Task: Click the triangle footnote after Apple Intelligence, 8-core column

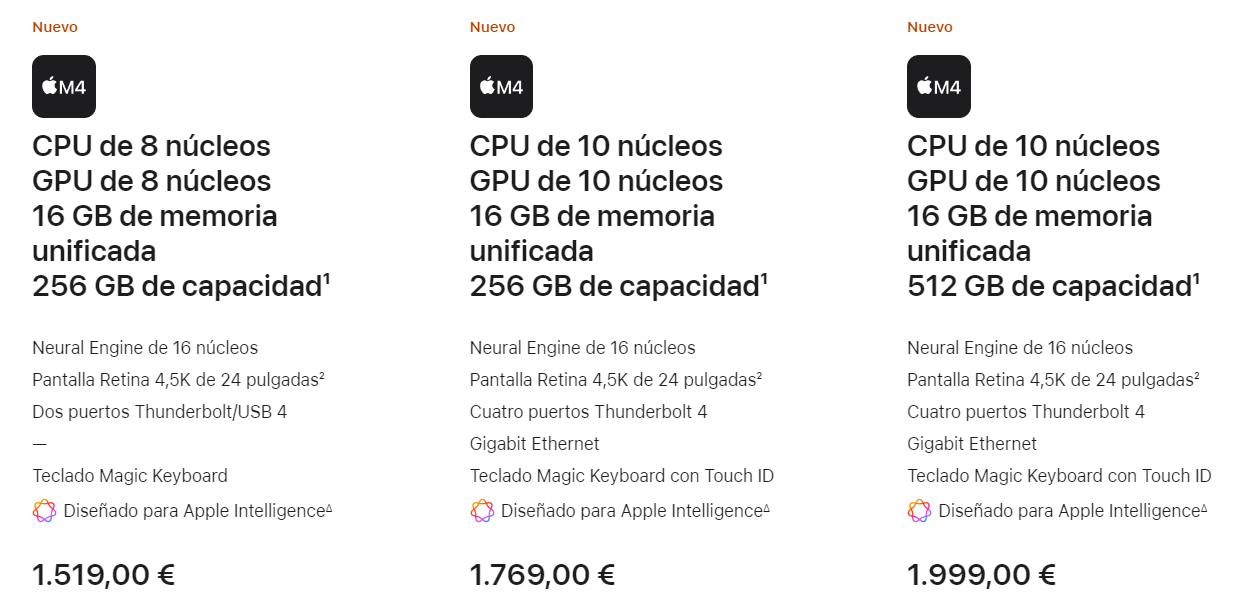Action: [329, 507]
